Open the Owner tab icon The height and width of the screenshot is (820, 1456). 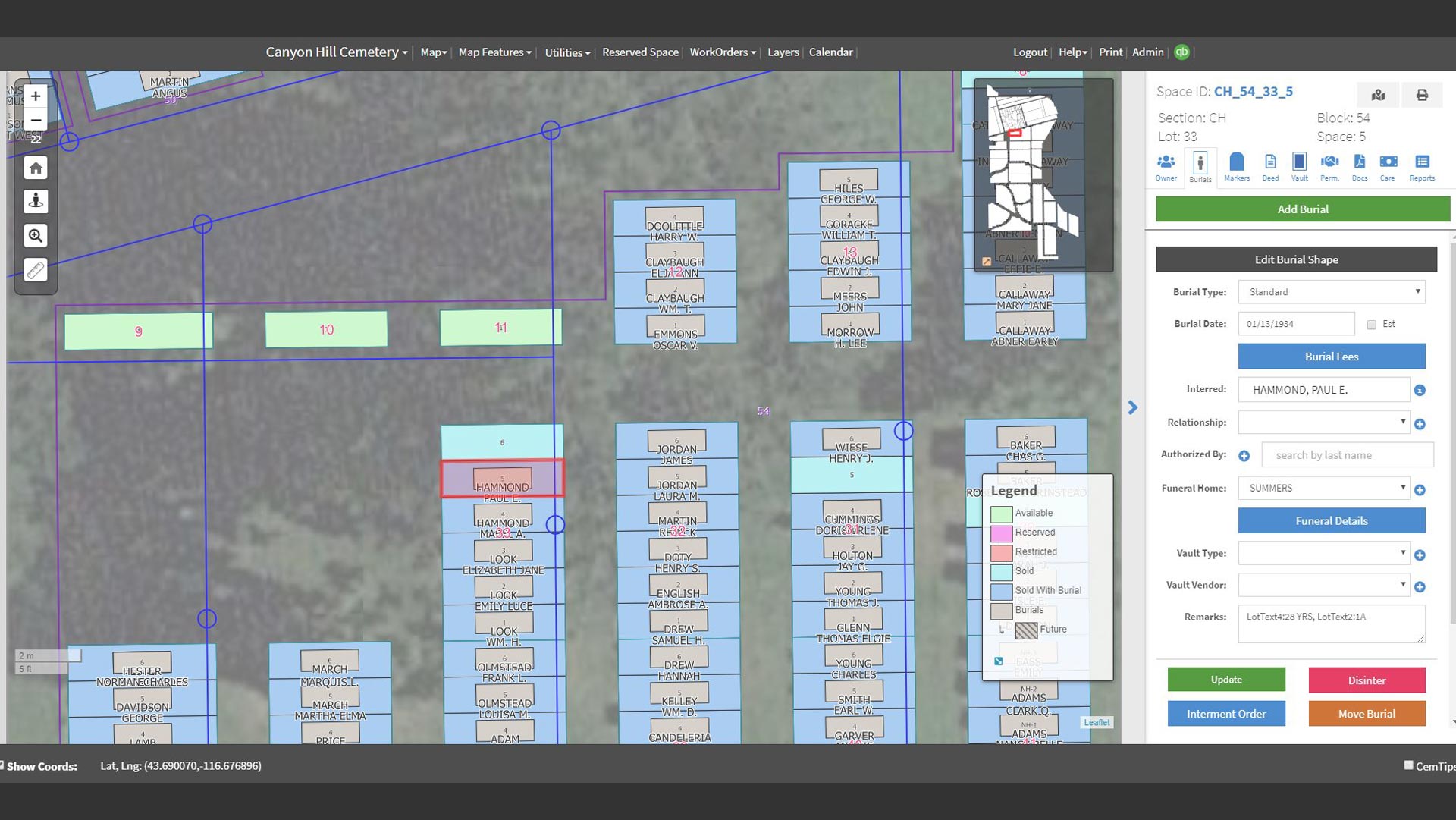coord(1166,168)
